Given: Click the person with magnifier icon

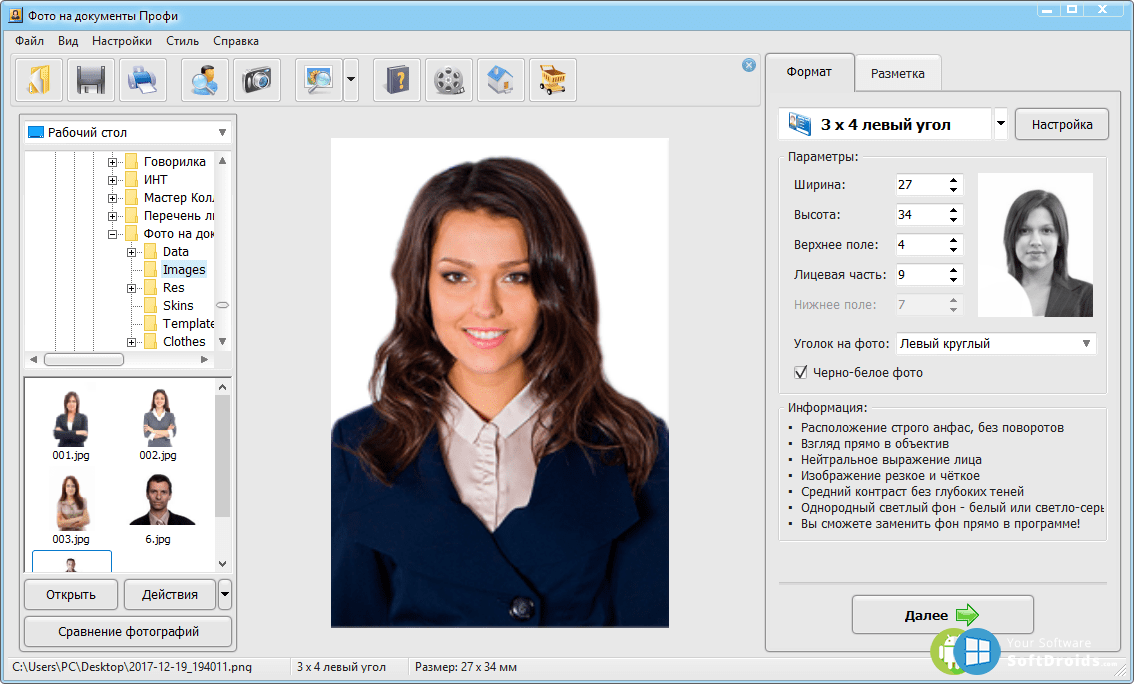Looking at the screenshot, I should click(x=205, y=79).
